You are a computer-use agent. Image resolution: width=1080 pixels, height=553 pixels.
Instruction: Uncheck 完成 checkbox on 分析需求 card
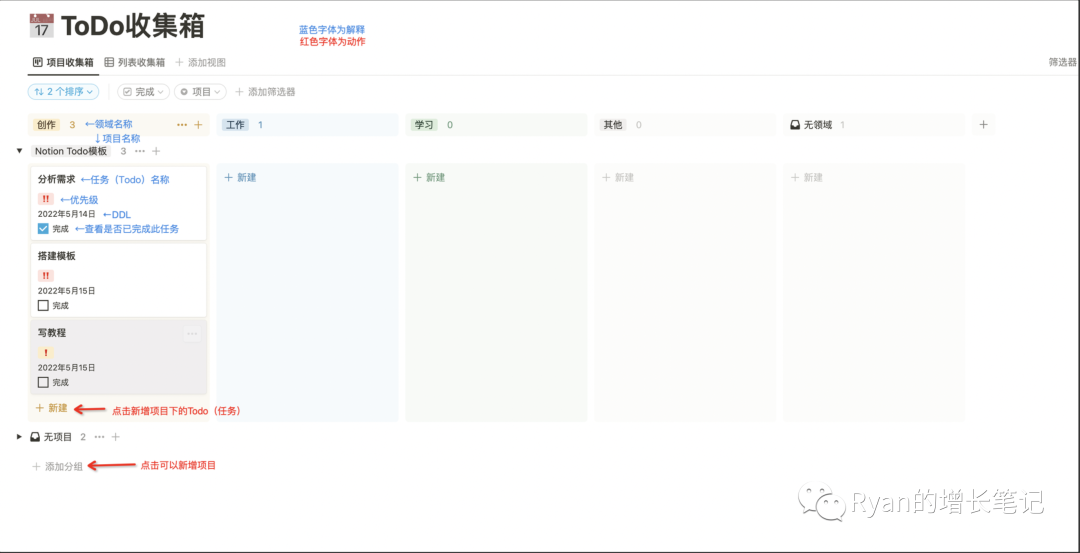click(x=43, y=229)
